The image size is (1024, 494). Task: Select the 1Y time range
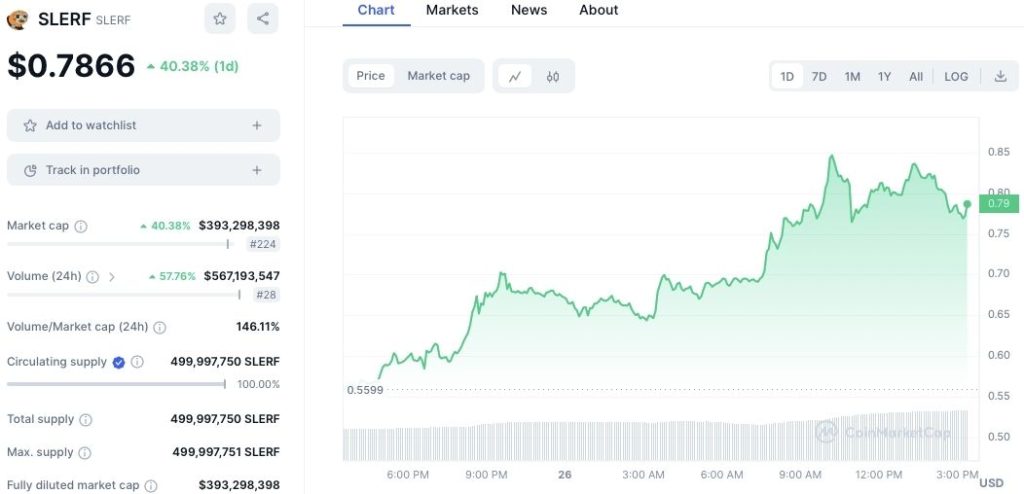point(884,76)
